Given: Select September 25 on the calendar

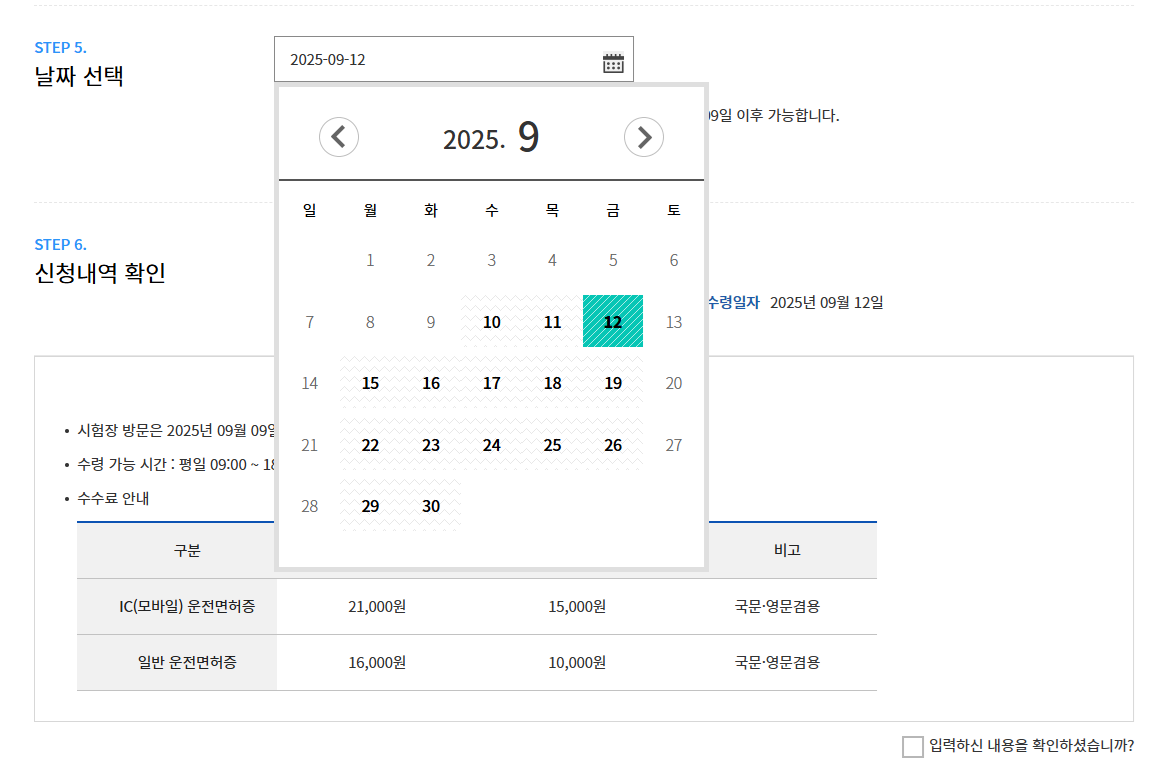Looking at the screenshot, I should [552, 445].
